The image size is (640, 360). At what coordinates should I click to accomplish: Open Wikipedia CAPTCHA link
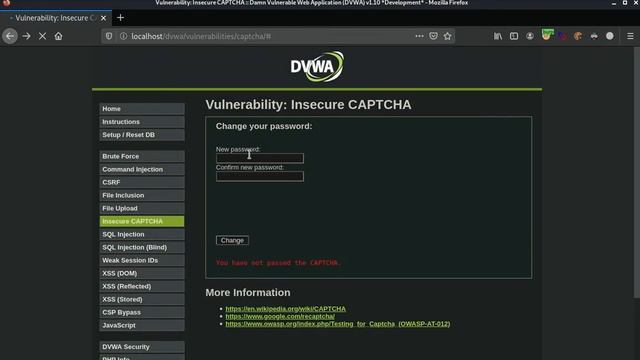285,309
